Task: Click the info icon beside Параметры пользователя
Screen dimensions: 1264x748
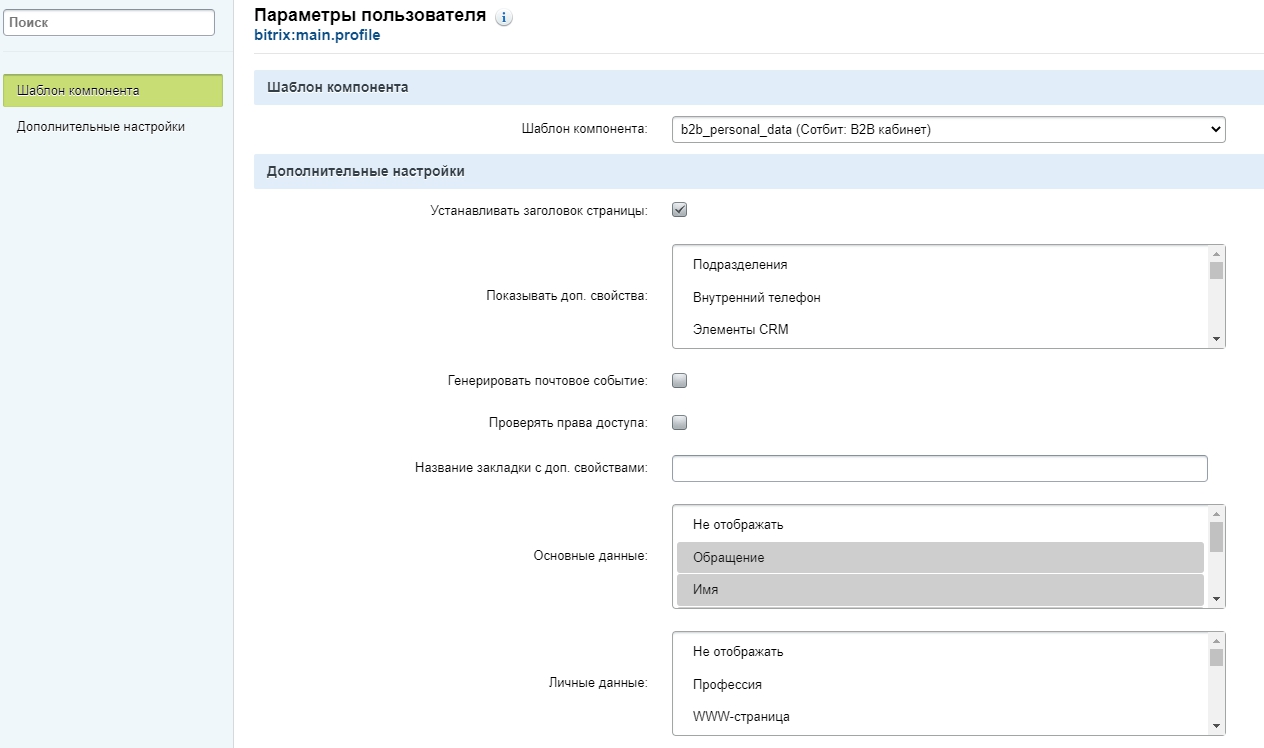Action: tap(504, 18)
